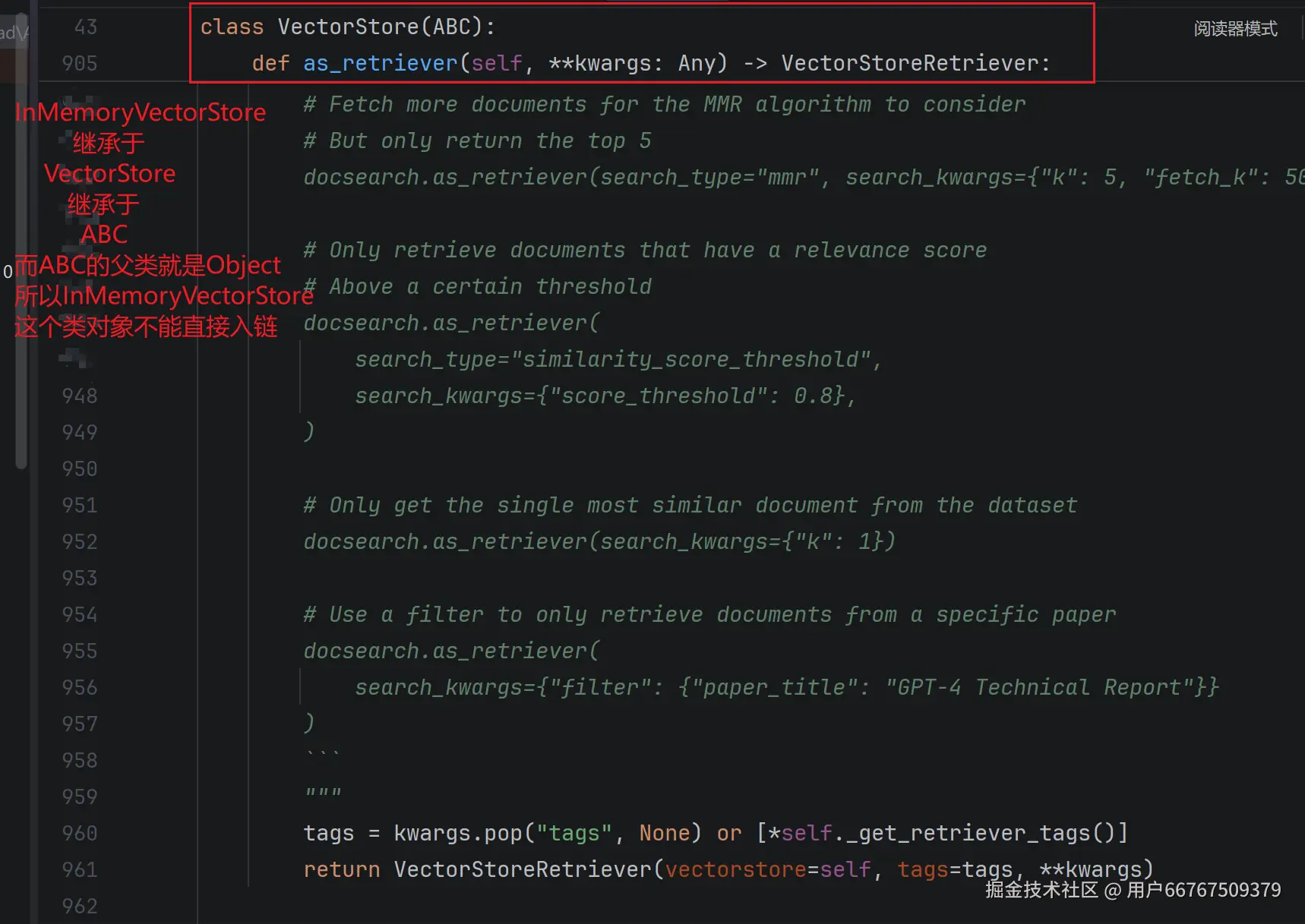Click comment '# Only get the single most similar document'

pyautogui.click(x=690, y=505)
